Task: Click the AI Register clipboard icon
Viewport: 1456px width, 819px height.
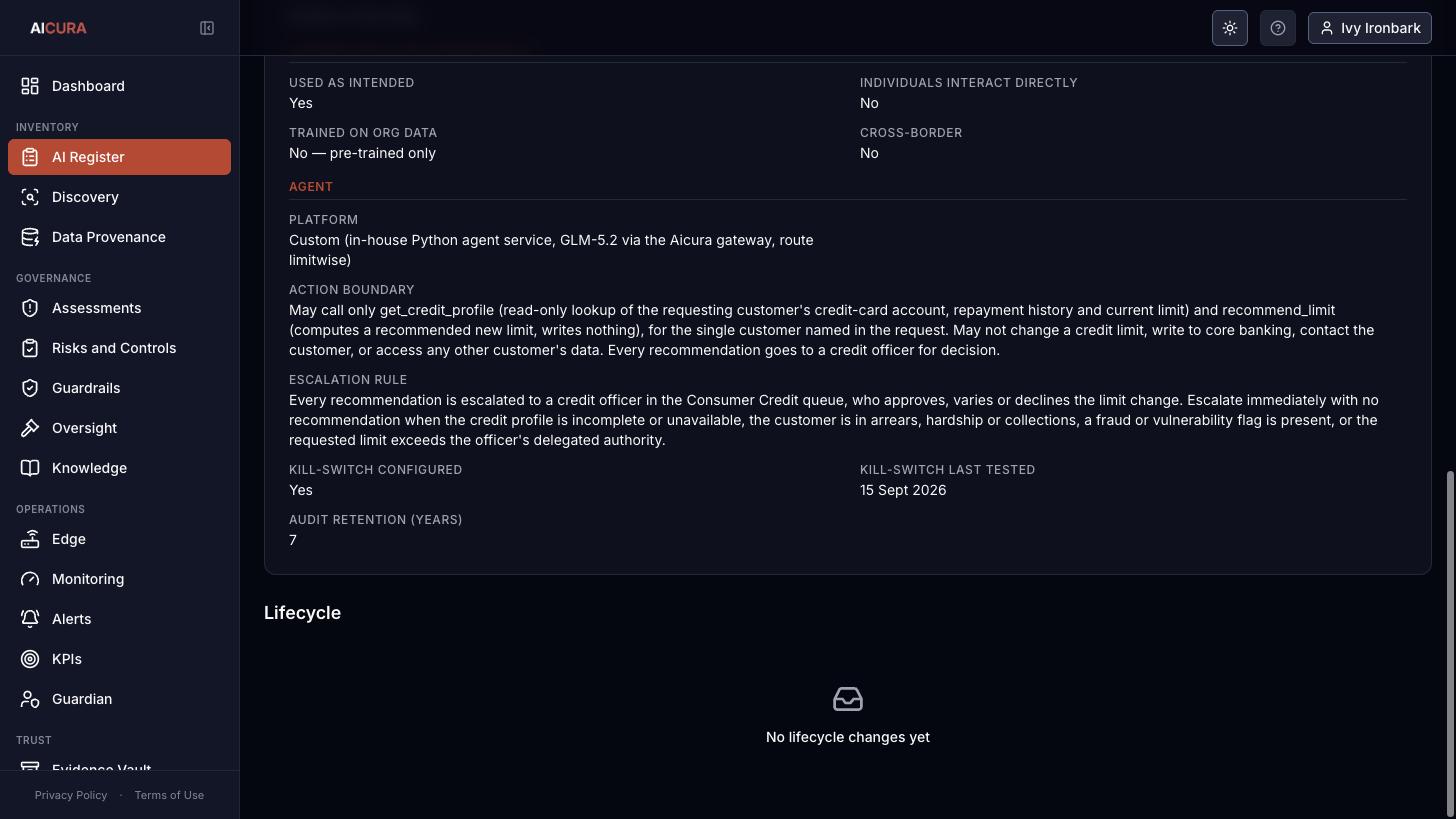Action: (30, 157)
